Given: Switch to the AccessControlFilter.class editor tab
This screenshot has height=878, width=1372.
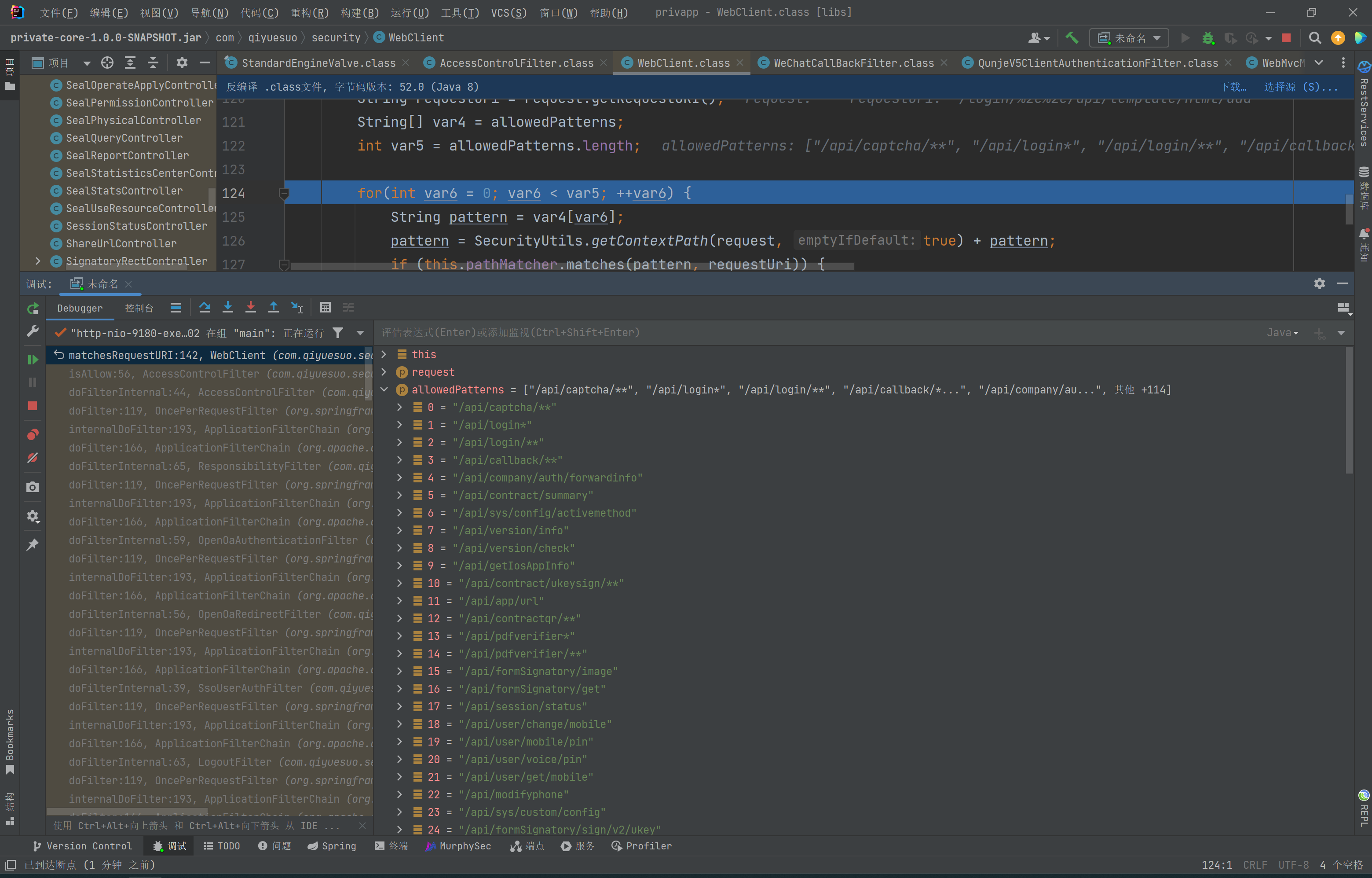Looking at the screenshot, I should tap(516, 63).
